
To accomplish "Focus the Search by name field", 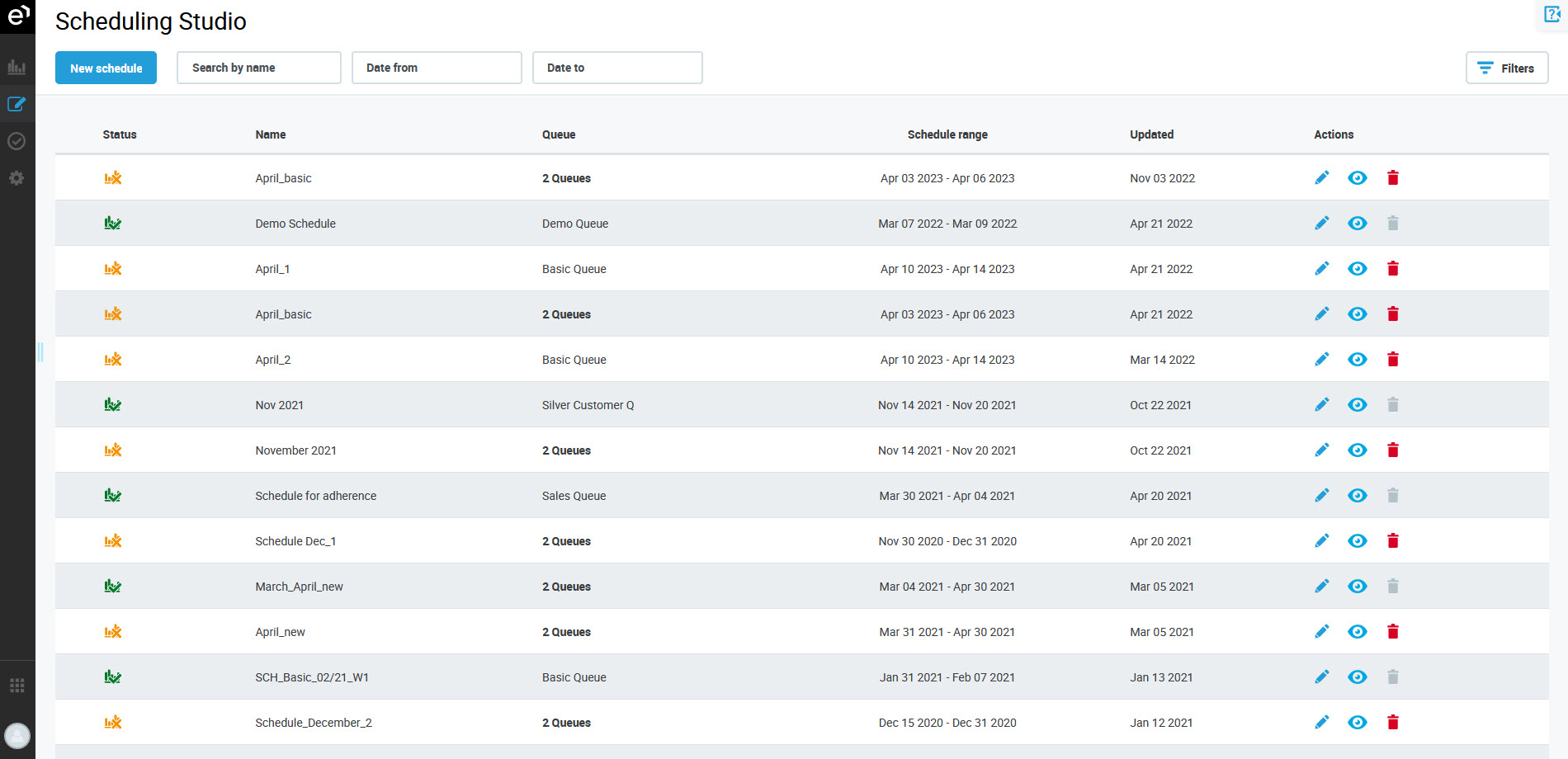I will (258, 68).
